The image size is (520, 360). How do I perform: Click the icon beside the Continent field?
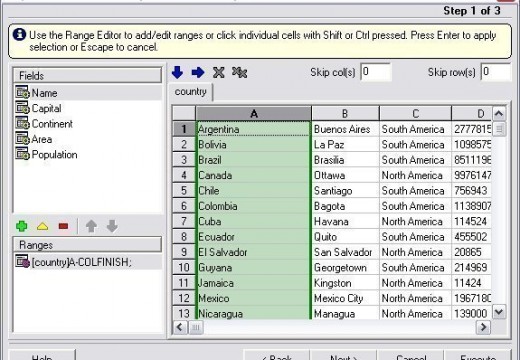point(22,123)
